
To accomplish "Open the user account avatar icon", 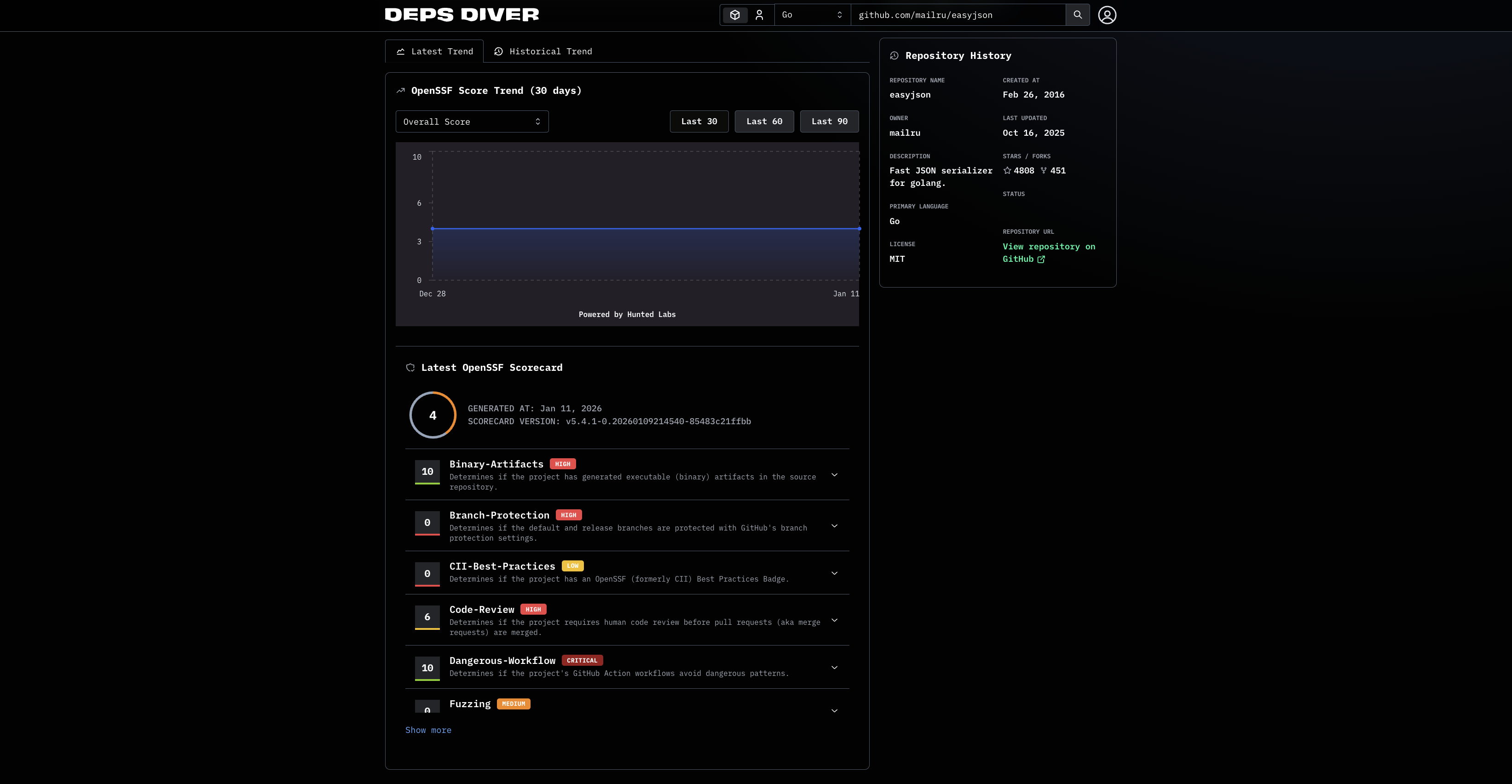I will [1108, 15].
